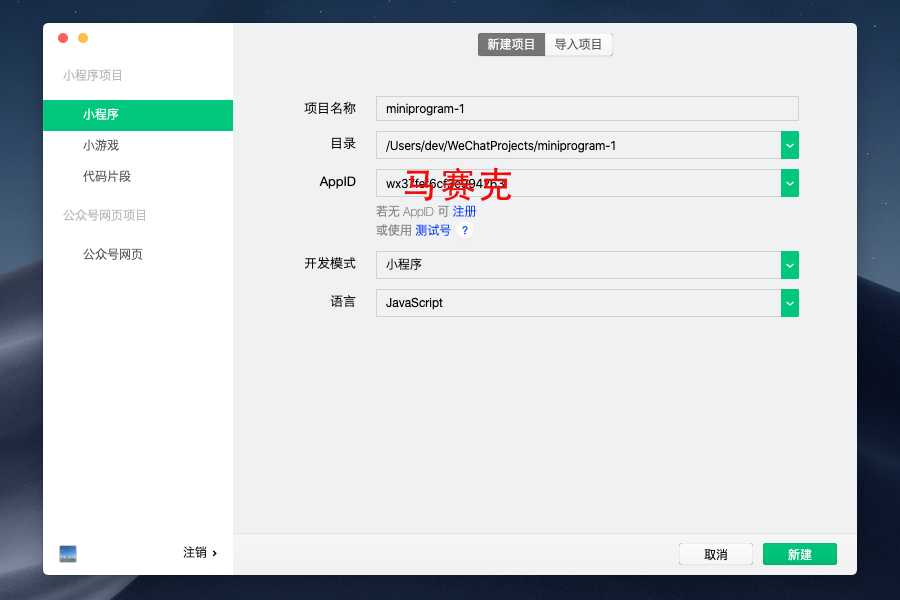900x600 pixels.
Task: Click the 小程序项目 section header
Action: click(92, 75)
